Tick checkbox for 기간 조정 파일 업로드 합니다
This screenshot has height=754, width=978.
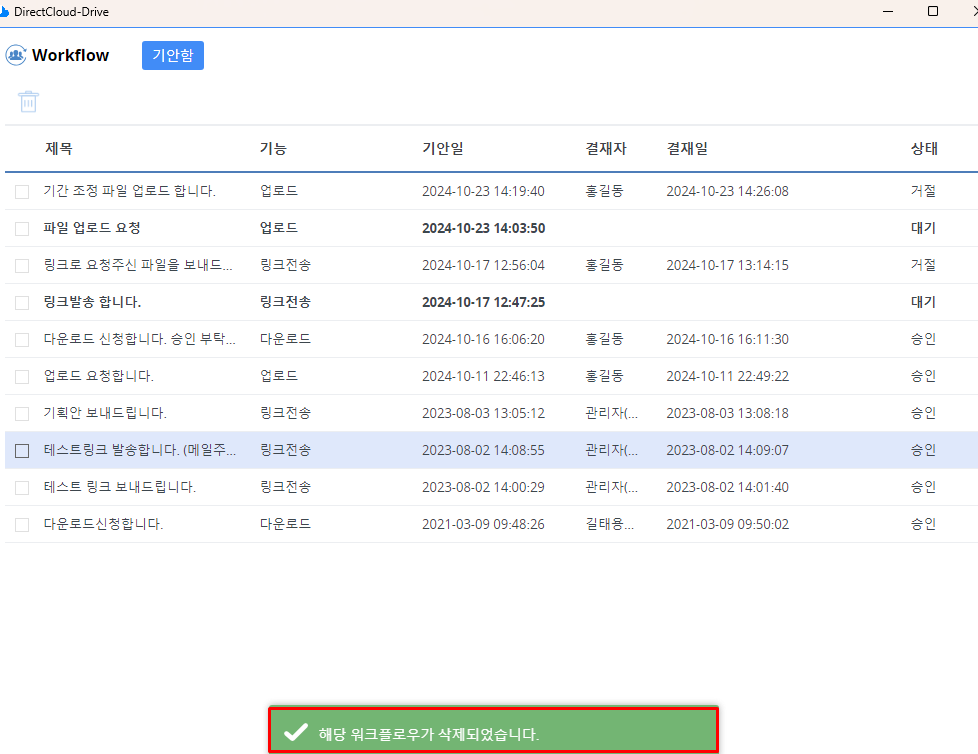(x=22, y=191)
